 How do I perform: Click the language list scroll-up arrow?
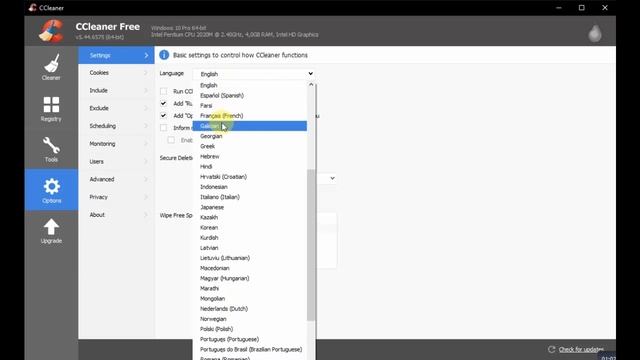coord(311,84)
